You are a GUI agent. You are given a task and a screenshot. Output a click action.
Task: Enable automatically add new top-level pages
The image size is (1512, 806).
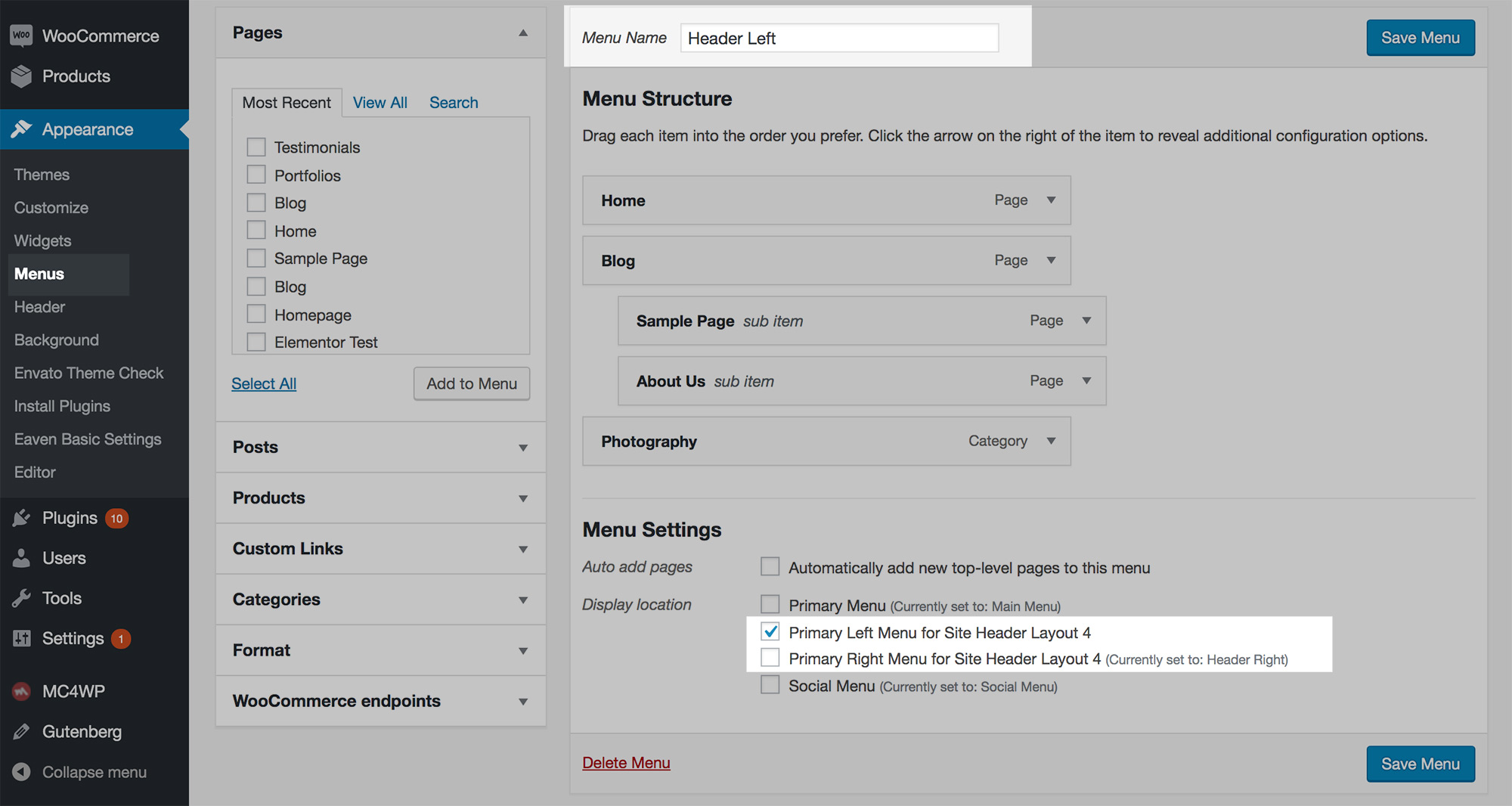tap(770, 566)
